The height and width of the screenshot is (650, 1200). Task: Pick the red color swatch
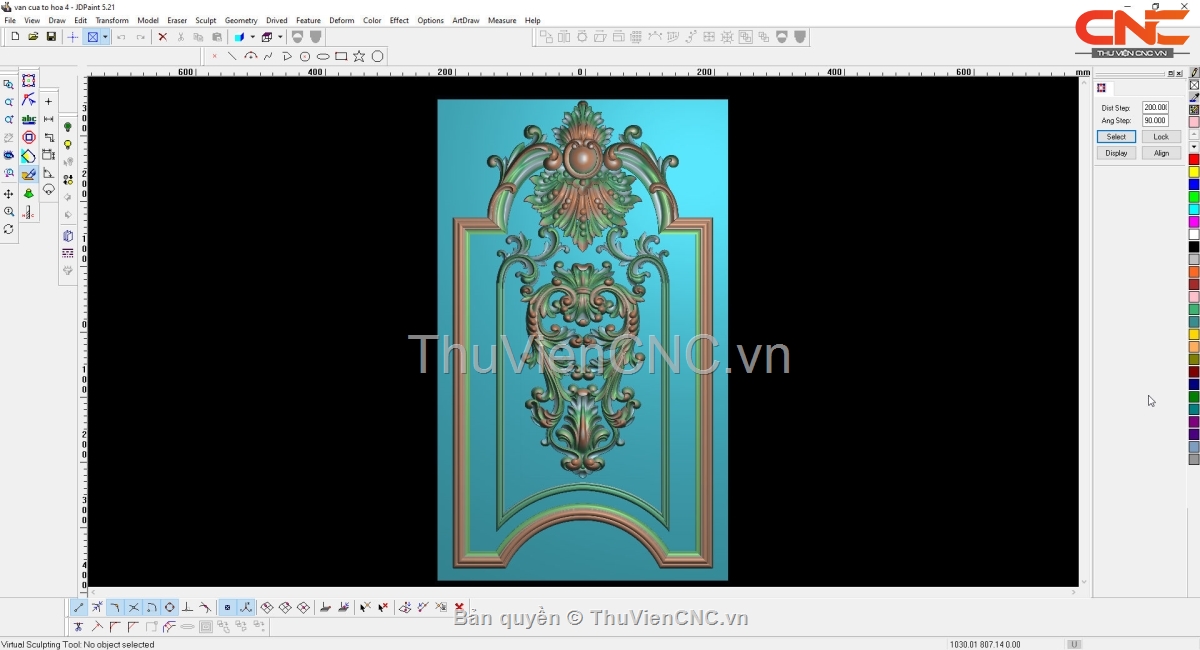[x=1193, y=160]
